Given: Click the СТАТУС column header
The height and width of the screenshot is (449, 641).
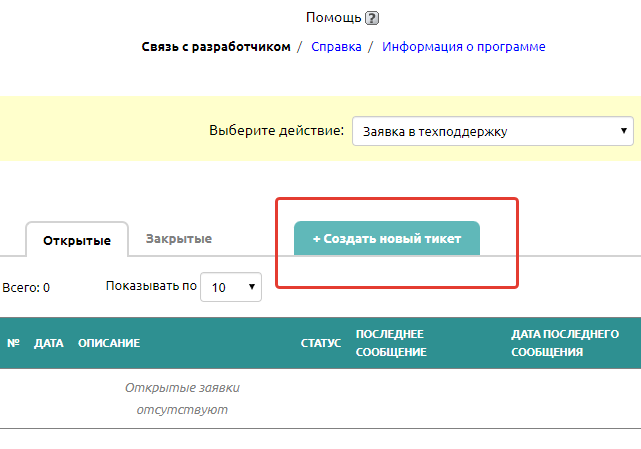Looking at the screenshot, I should [321, 343].
